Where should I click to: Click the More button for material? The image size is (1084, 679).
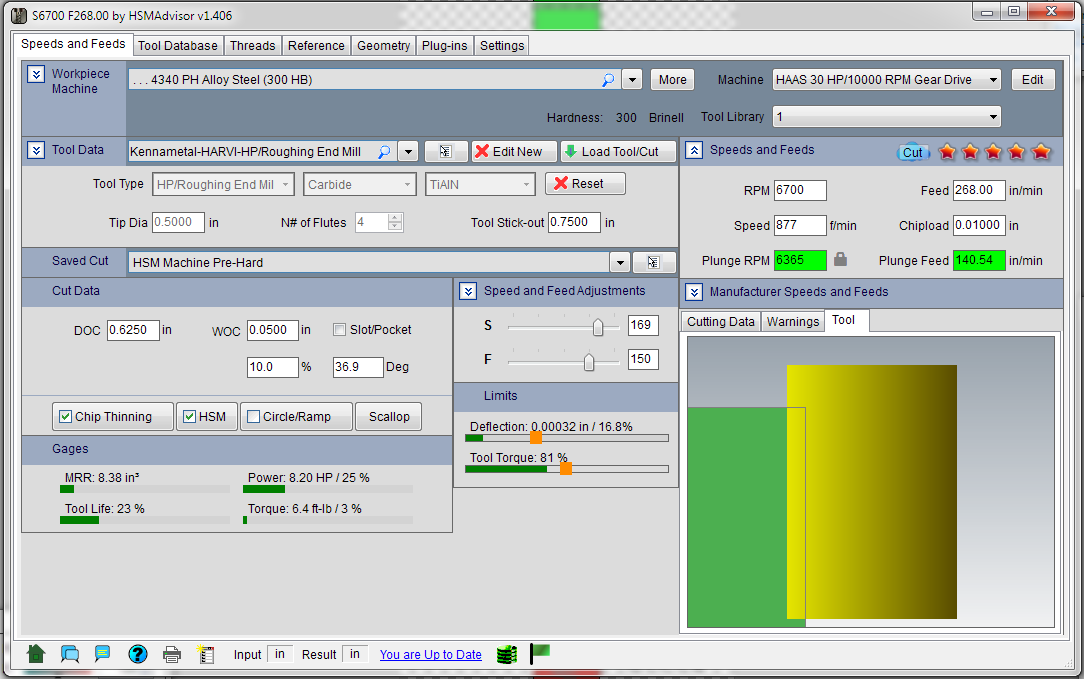(x=673, y=80)
